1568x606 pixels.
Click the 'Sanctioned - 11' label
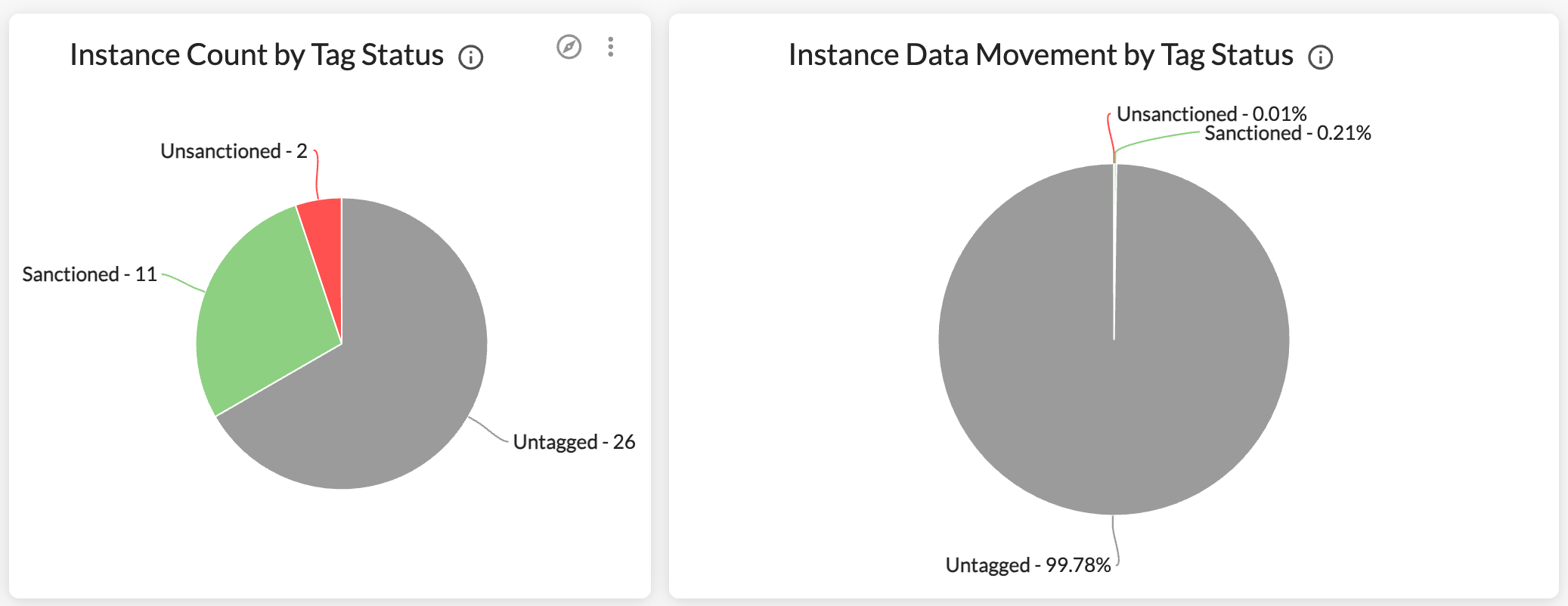(x=89, y=274)
